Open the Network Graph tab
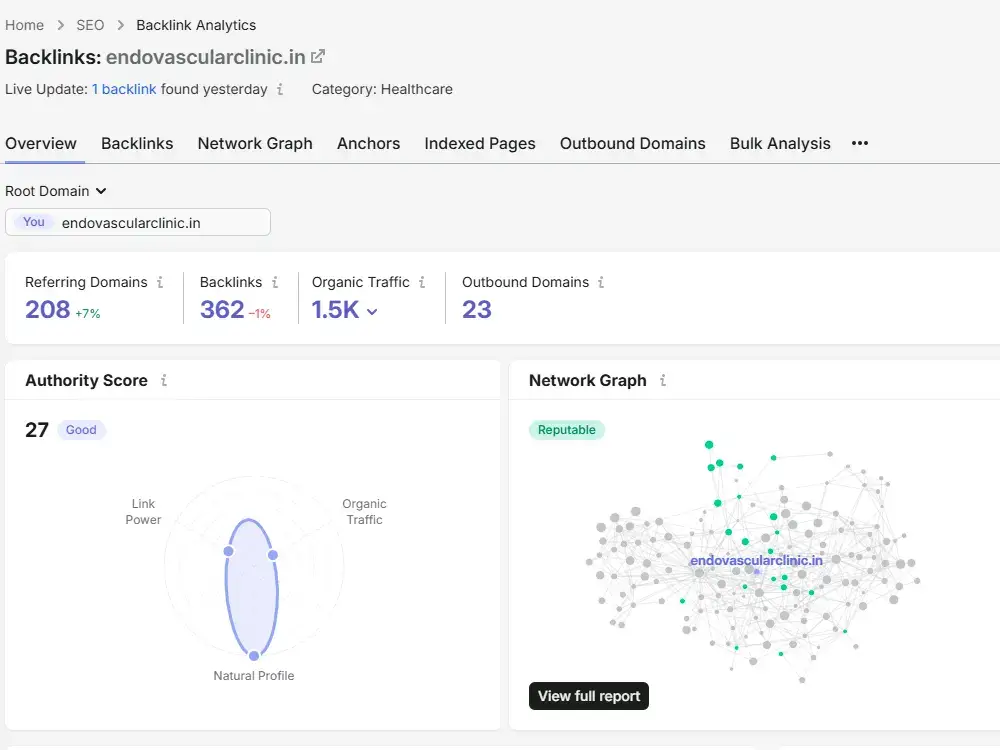Viewport: 1000px width, 750px height. pyautogui.click(x=255, y=143)
